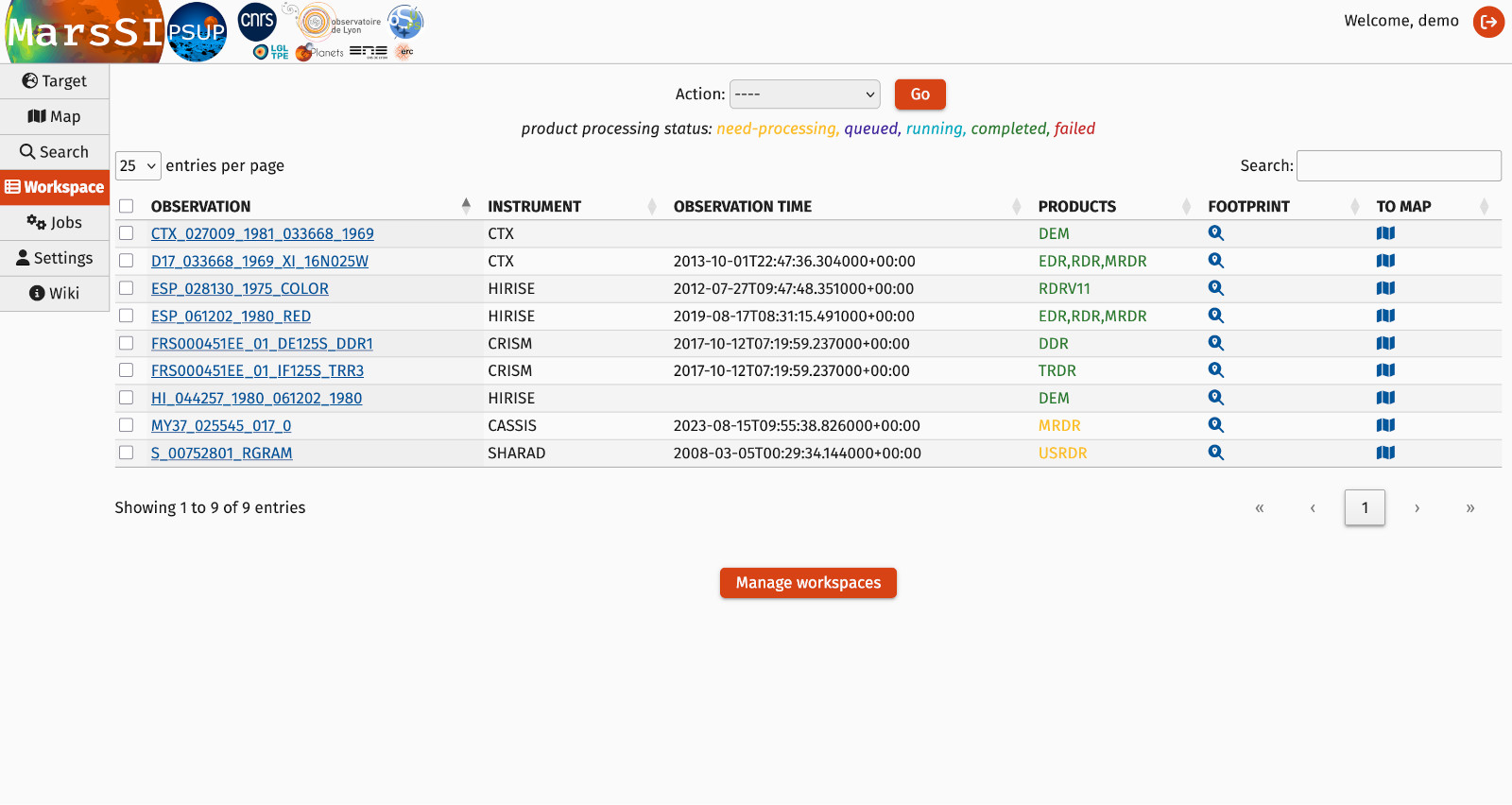This screenshot has height=805, width=1512.
Task: Open the Action dropdown menu
Action: click(x=804, y=94)
